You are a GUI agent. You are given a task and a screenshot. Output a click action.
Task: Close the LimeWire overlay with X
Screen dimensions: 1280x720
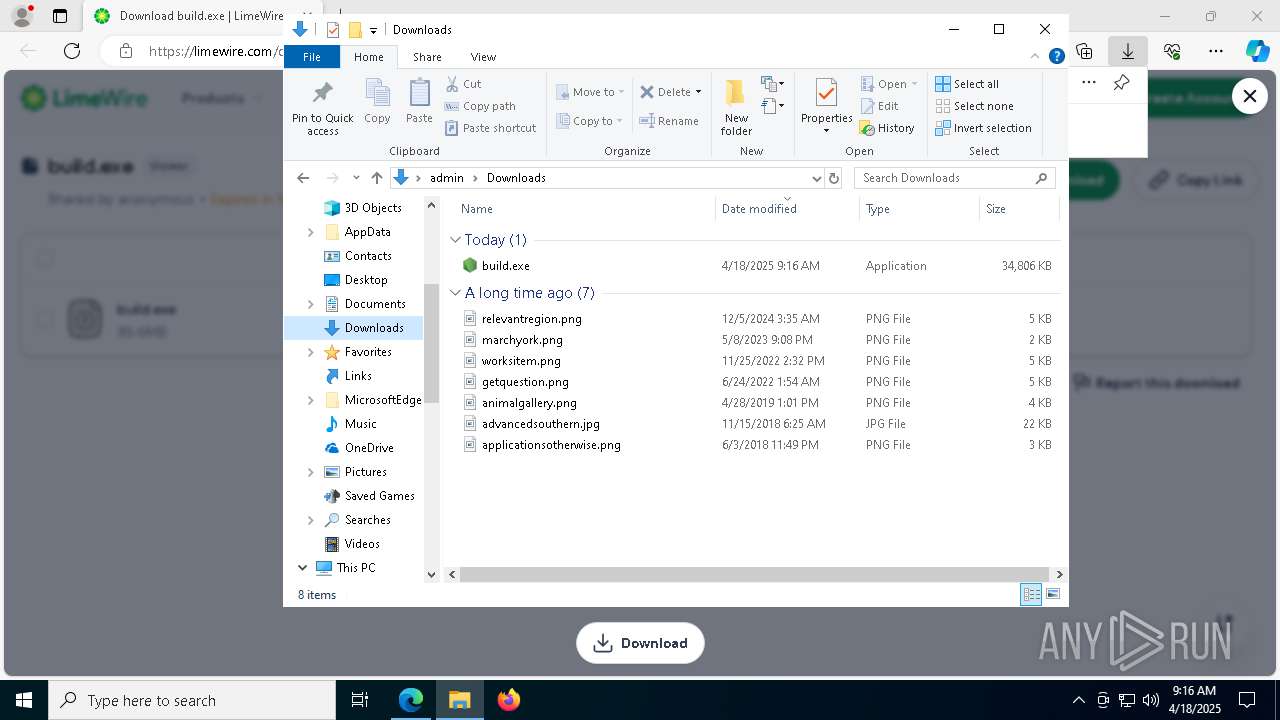1249,96
